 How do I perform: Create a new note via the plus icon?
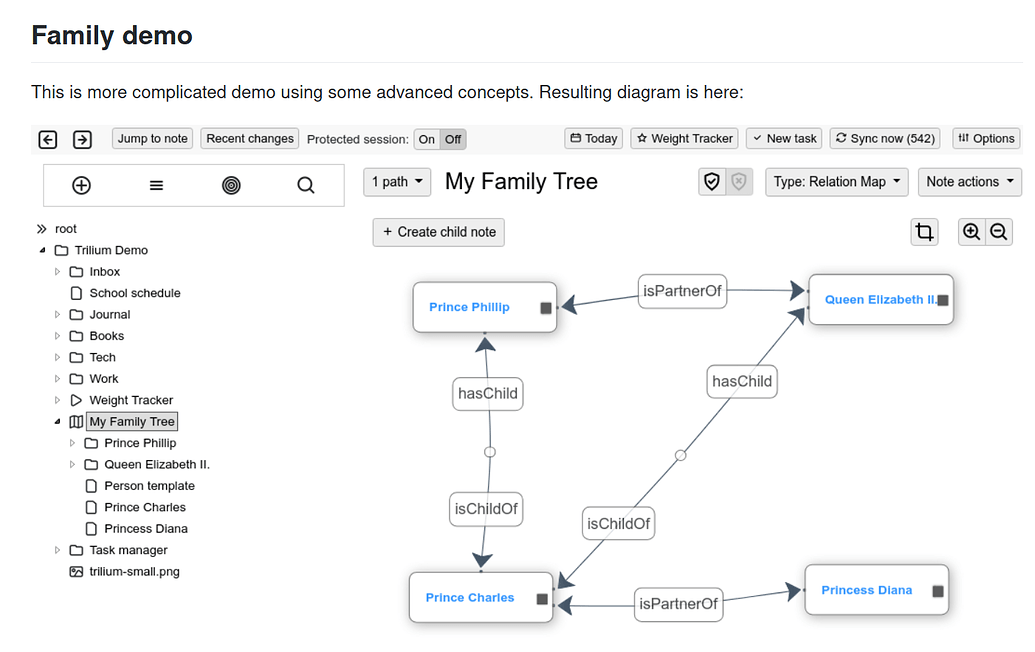click(x=81, y=185)
